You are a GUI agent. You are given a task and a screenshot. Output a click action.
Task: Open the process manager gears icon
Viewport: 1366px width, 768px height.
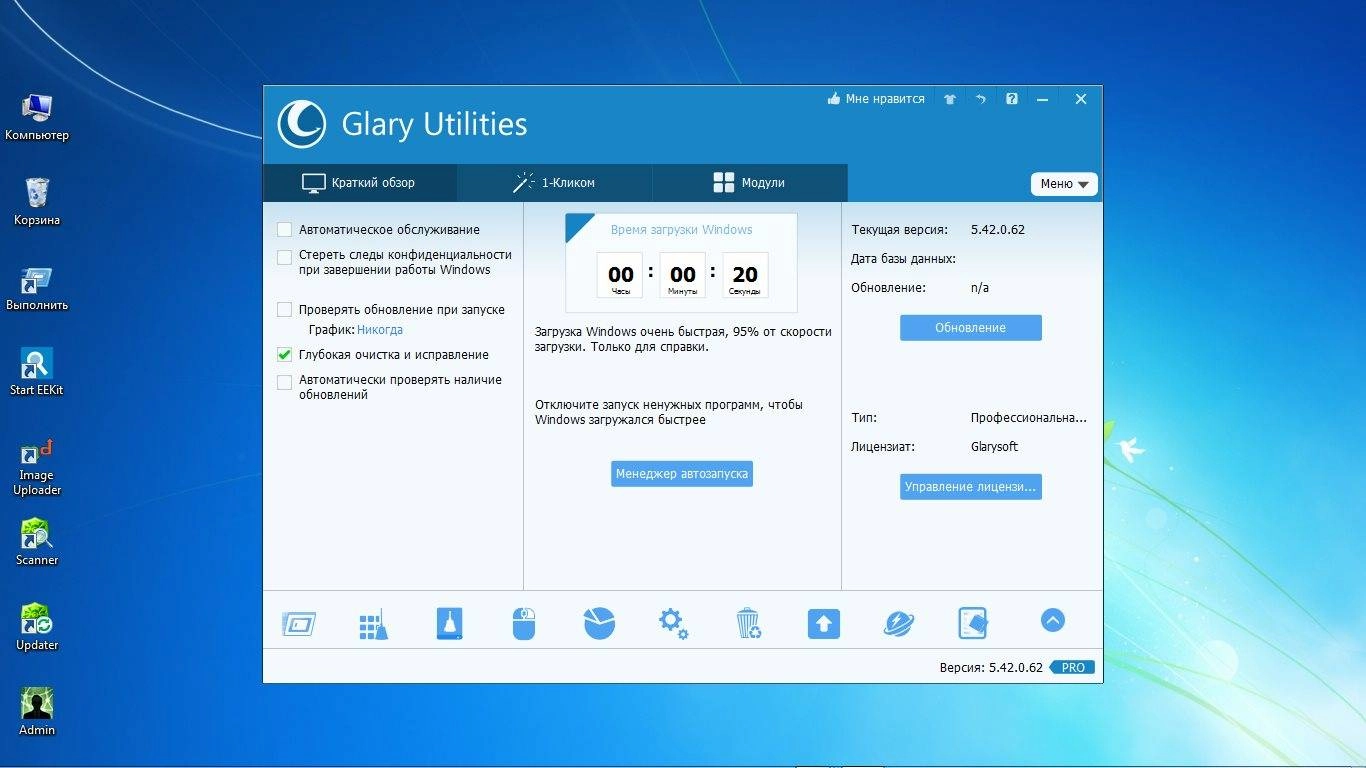point(673,623)
